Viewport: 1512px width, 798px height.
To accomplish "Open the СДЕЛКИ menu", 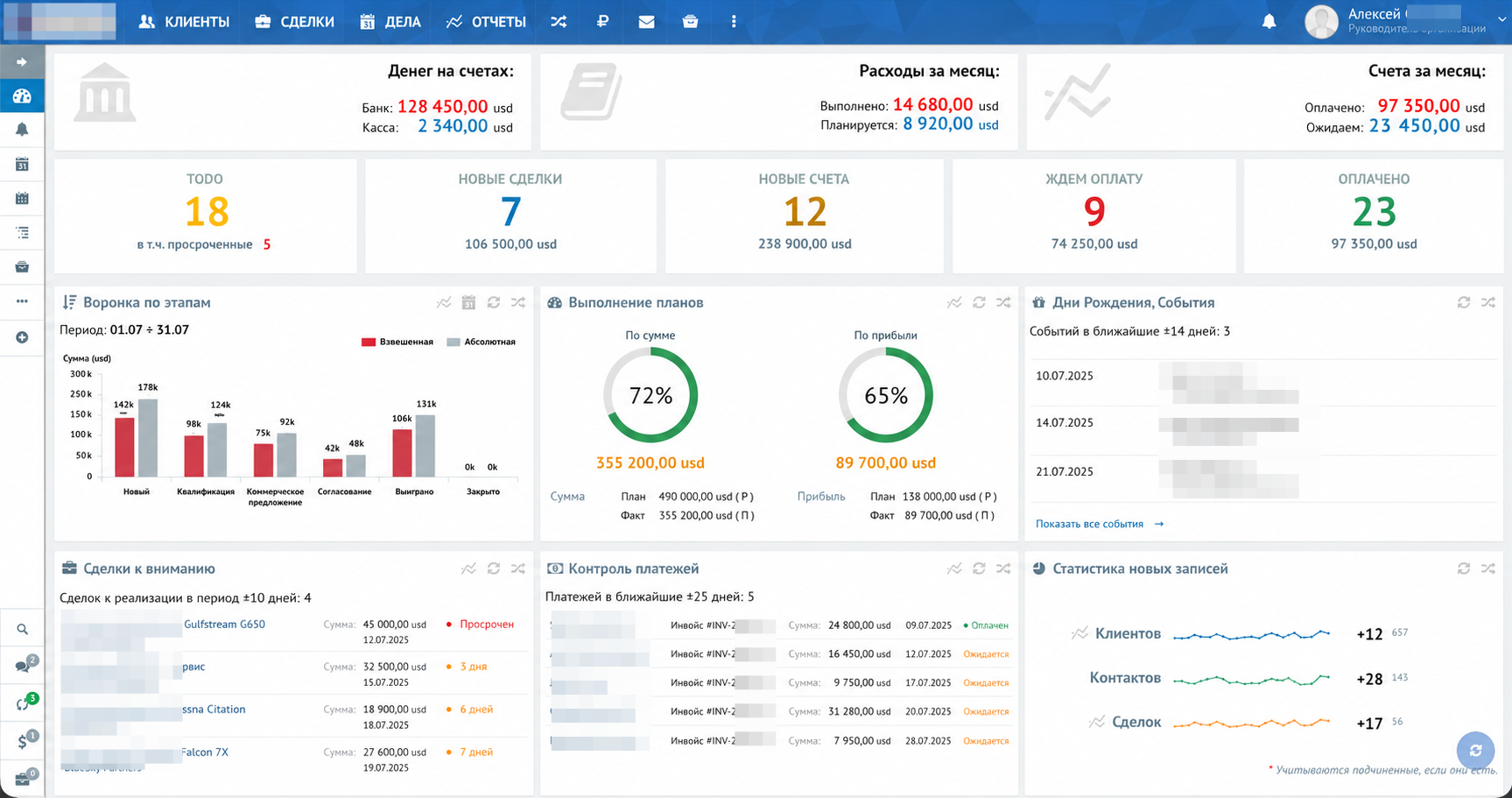I will pyautogui.click(x=294, y=22).
